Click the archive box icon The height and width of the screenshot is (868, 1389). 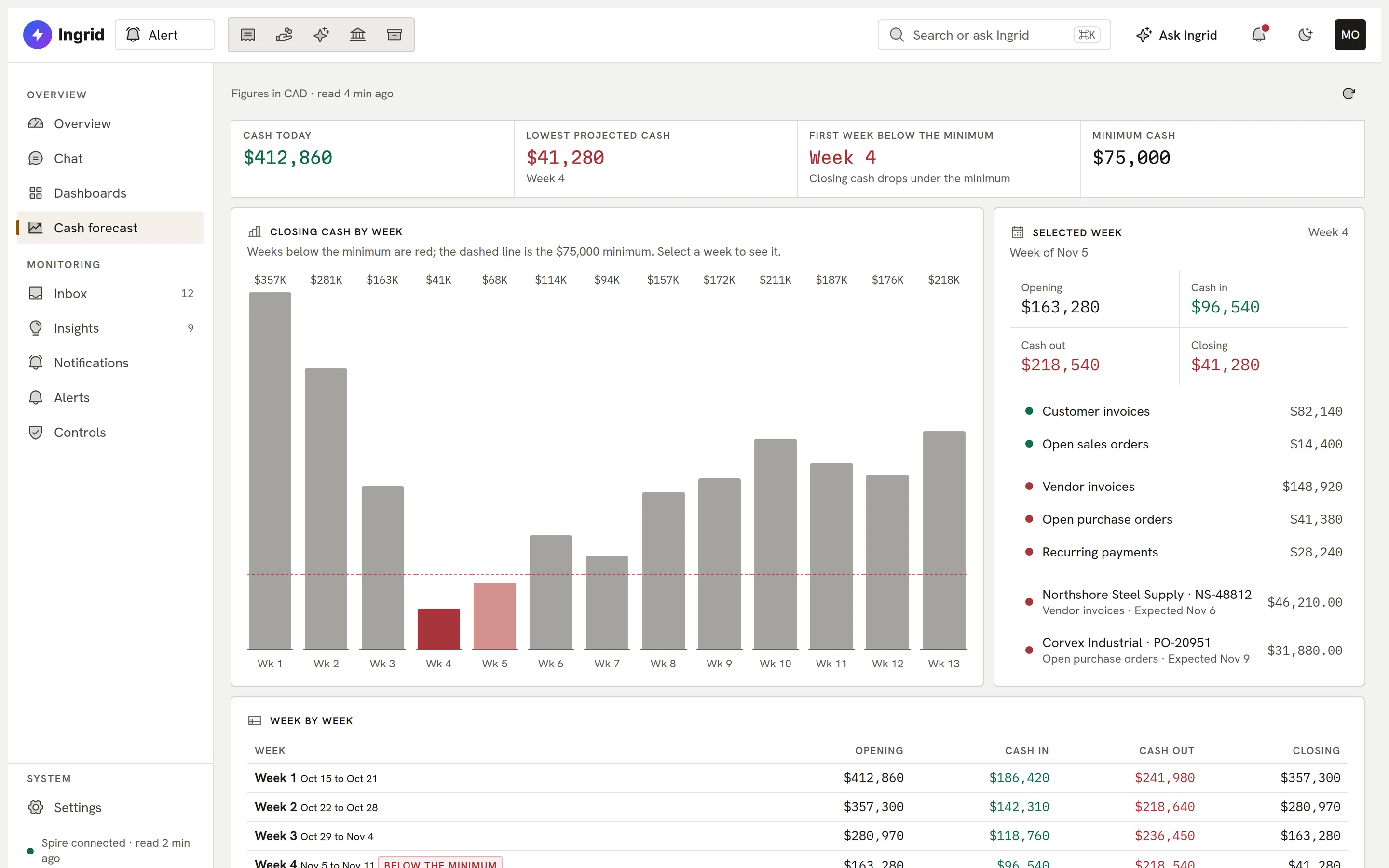395,35
